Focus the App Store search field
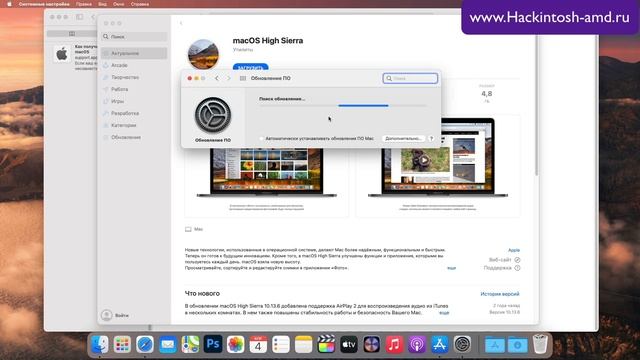 [x=134, y=37]
